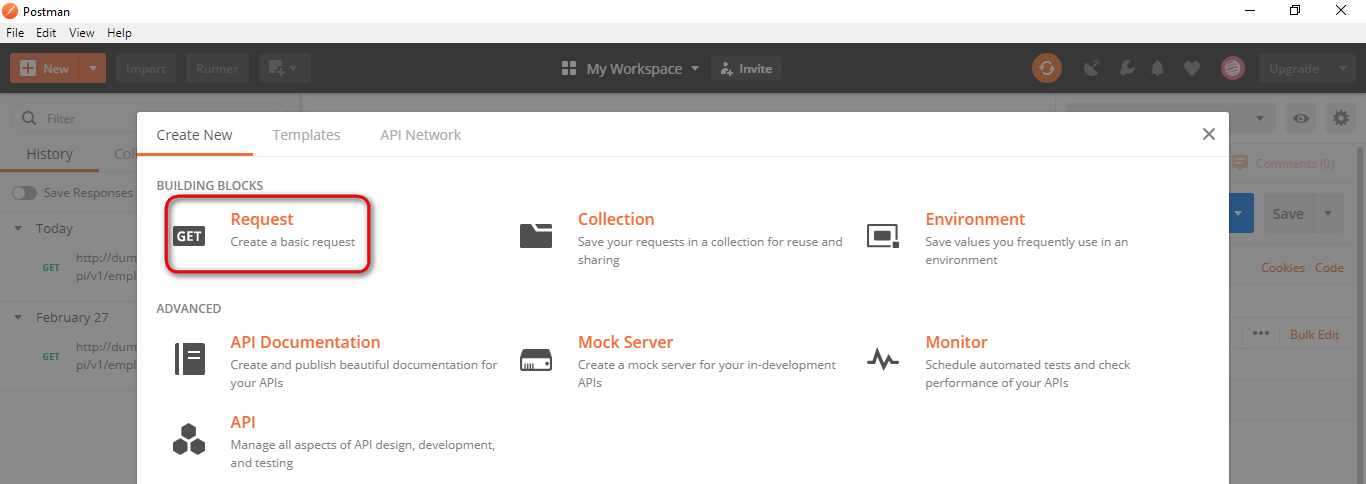The height and width of the screenshot is (484, 1366).
Task: Close the Create New dialog
Action: pyautogui.click(x=1208, y=134)
